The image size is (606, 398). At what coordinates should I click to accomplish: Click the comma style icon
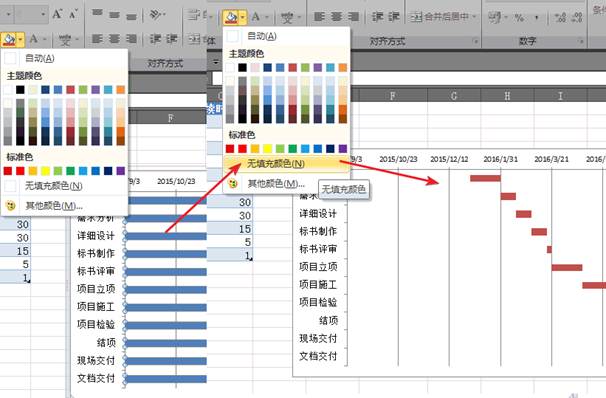tap(536, 17)
